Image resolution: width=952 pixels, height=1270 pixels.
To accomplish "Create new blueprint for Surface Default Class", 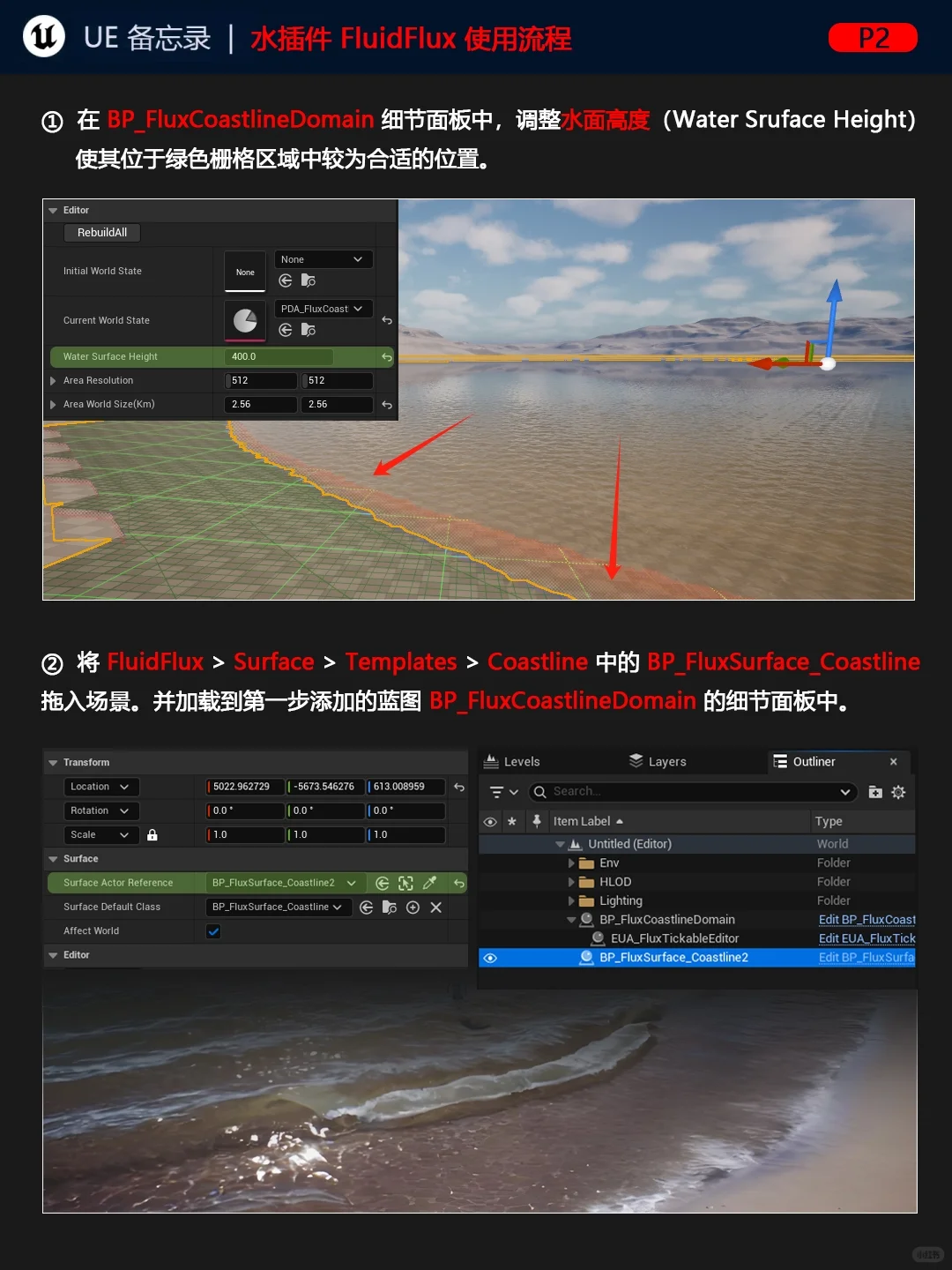I will click(413, 908).
